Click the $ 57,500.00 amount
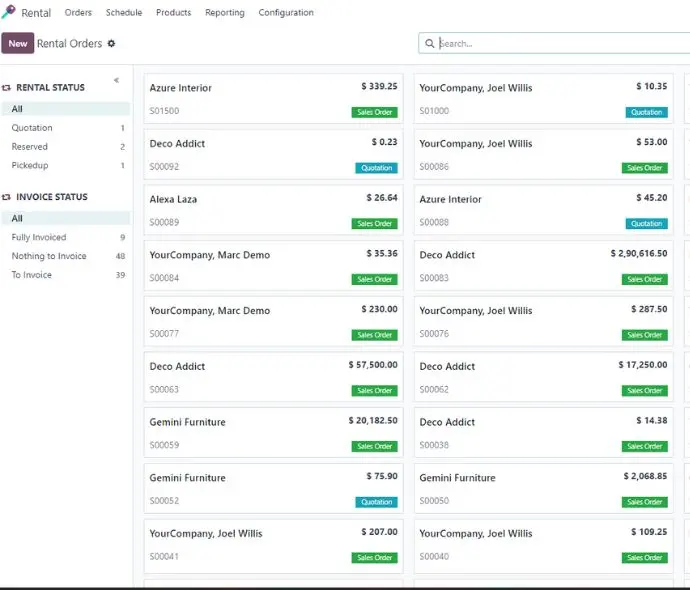The height and width of the screenshot is (590, 690). 373,365
